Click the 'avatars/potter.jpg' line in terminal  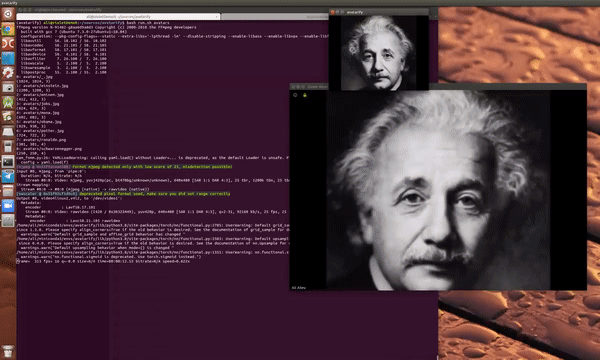click(40, 131)
